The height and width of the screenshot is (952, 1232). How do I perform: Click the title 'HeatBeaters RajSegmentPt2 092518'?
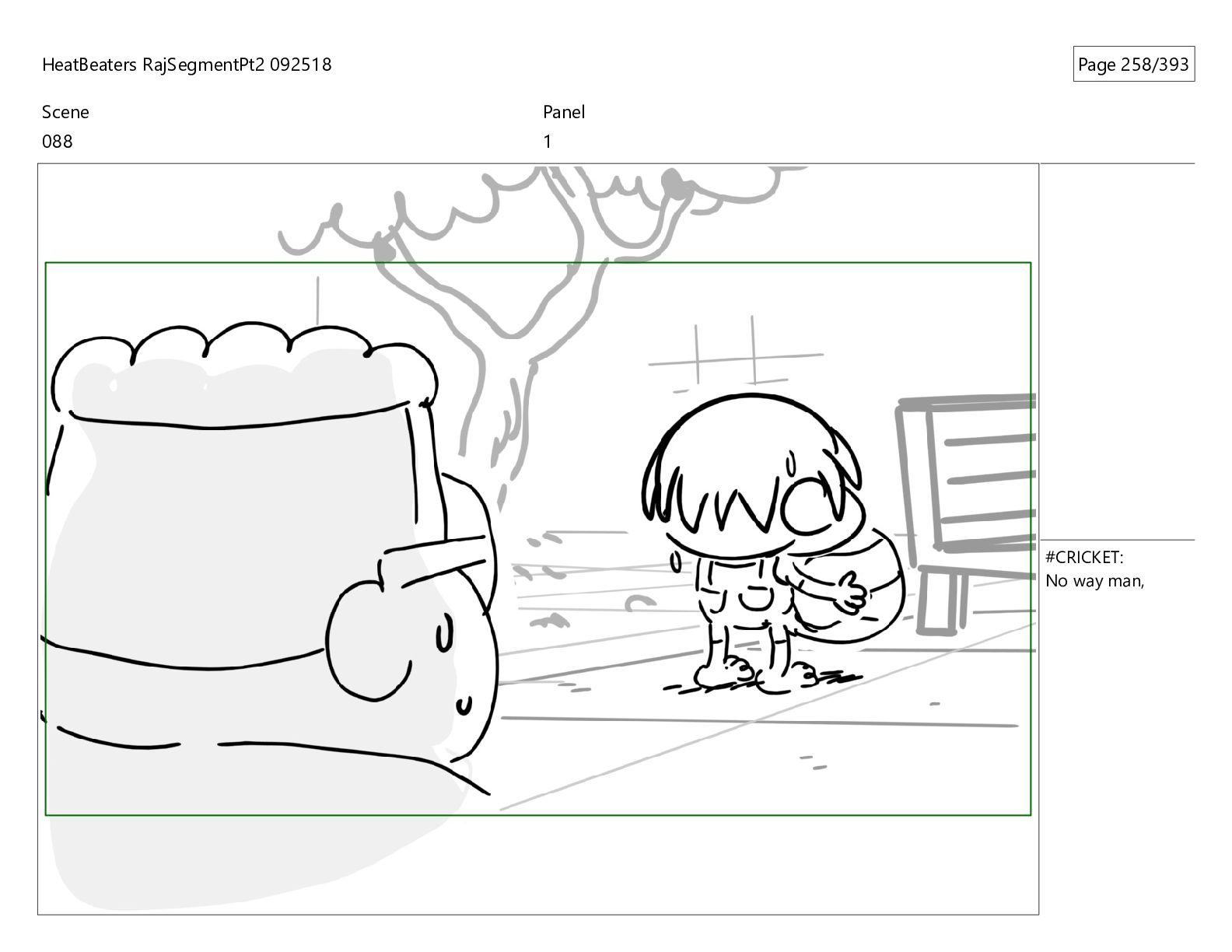pos(187,65)
